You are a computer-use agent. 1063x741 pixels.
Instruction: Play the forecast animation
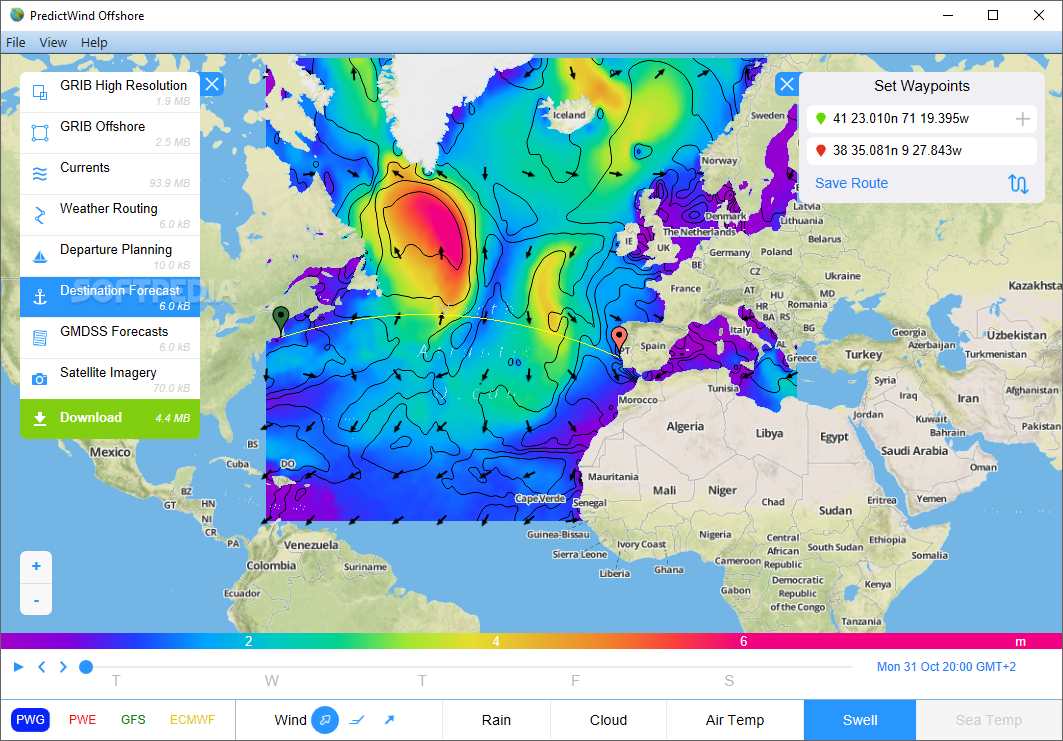pyautogui.click(x=18, y=667)
